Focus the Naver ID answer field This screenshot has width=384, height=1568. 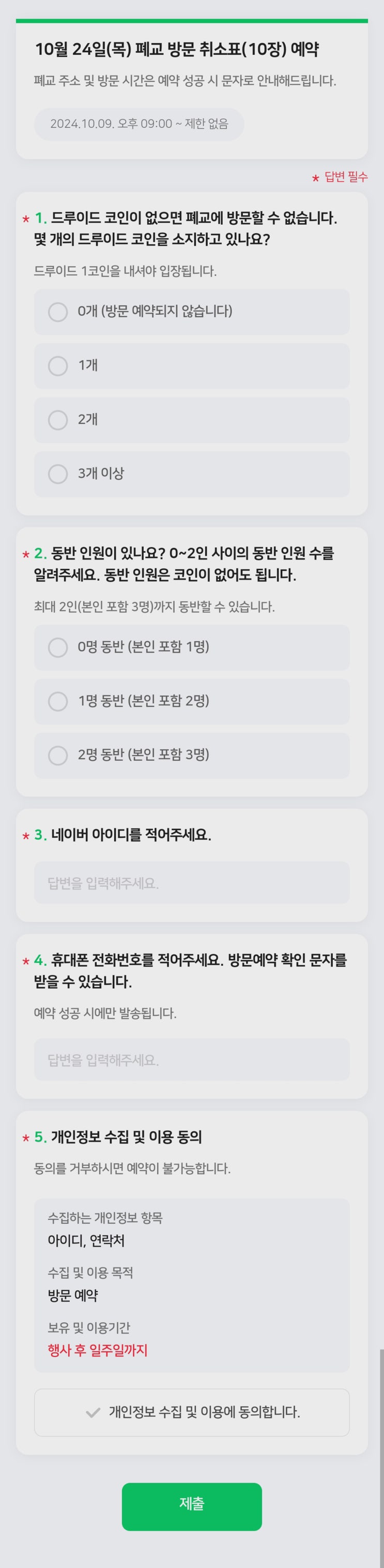point(191,883)
